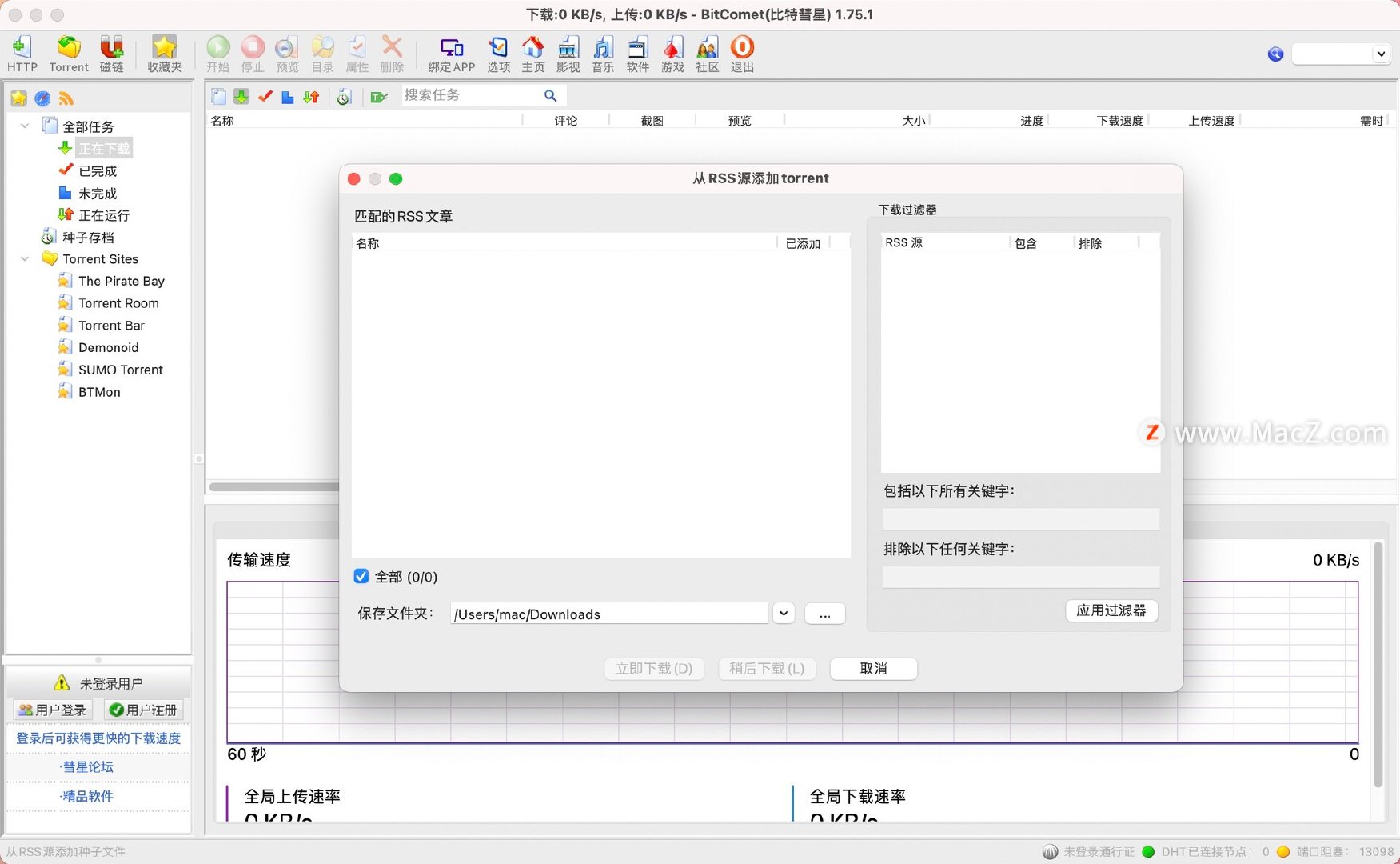Collapse the 全部任务 tree node
The image size is (1400, 864).
point(25,126)
